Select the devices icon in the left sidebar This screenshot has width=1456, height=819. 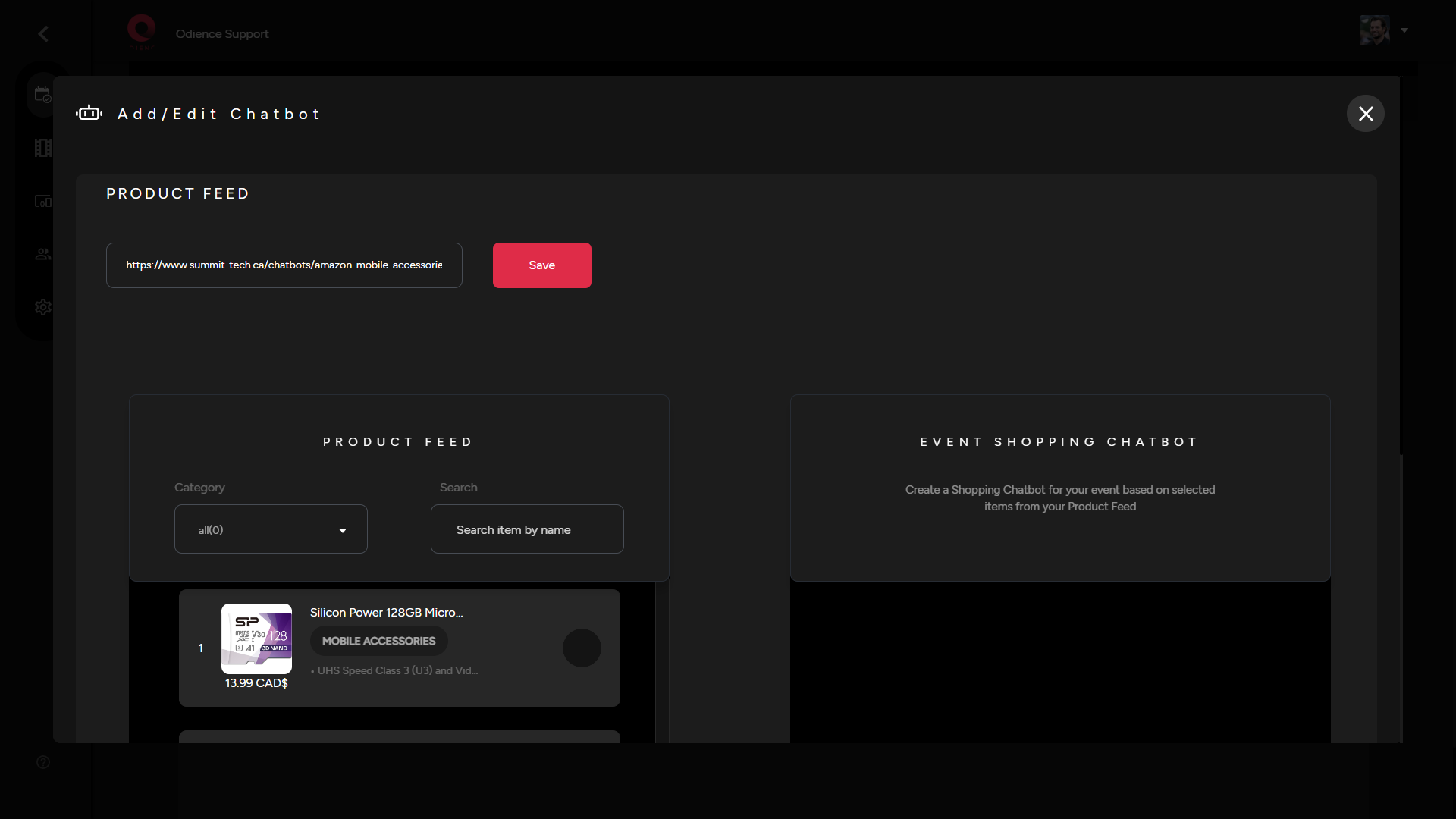point(42,201)
